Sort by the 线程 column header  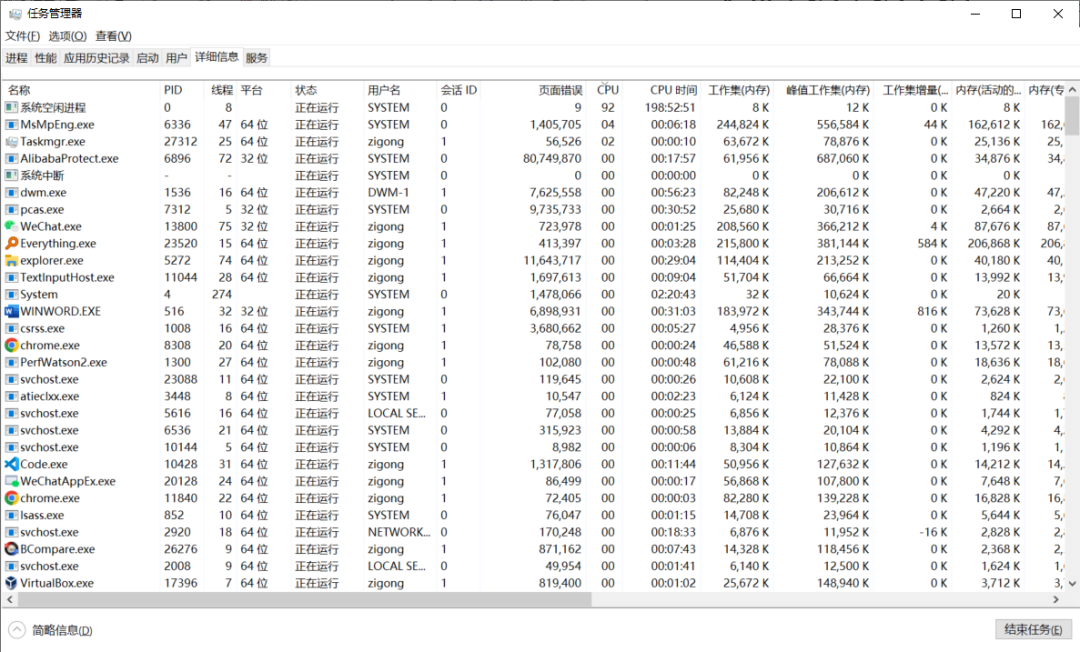(x=220, y=91)
